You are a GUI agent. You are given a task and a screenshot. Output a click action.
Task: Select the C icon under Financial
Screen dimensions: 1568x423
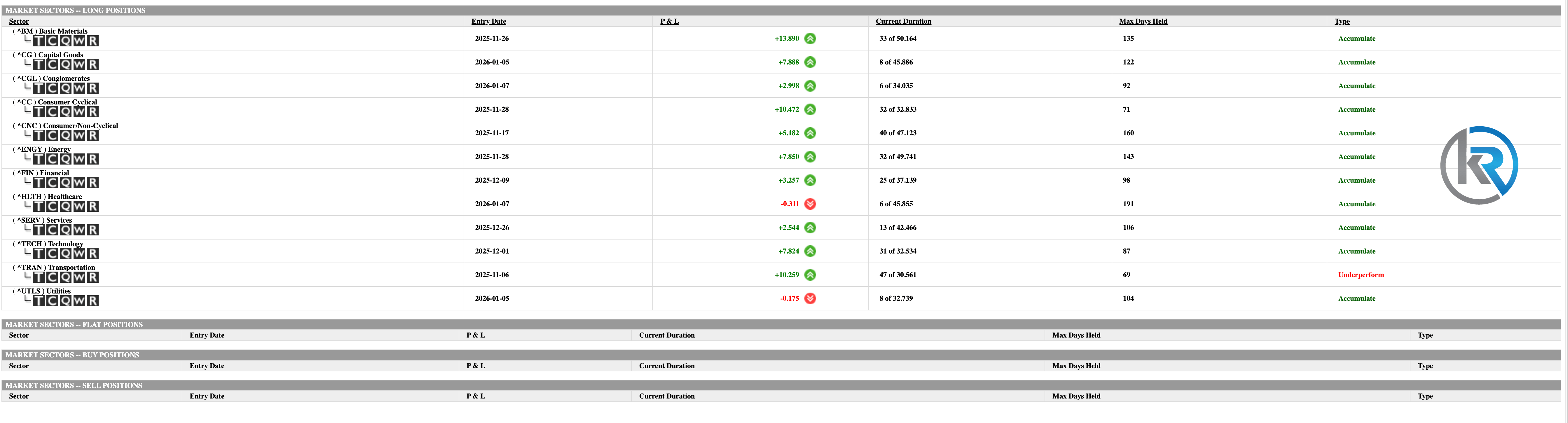52,183
